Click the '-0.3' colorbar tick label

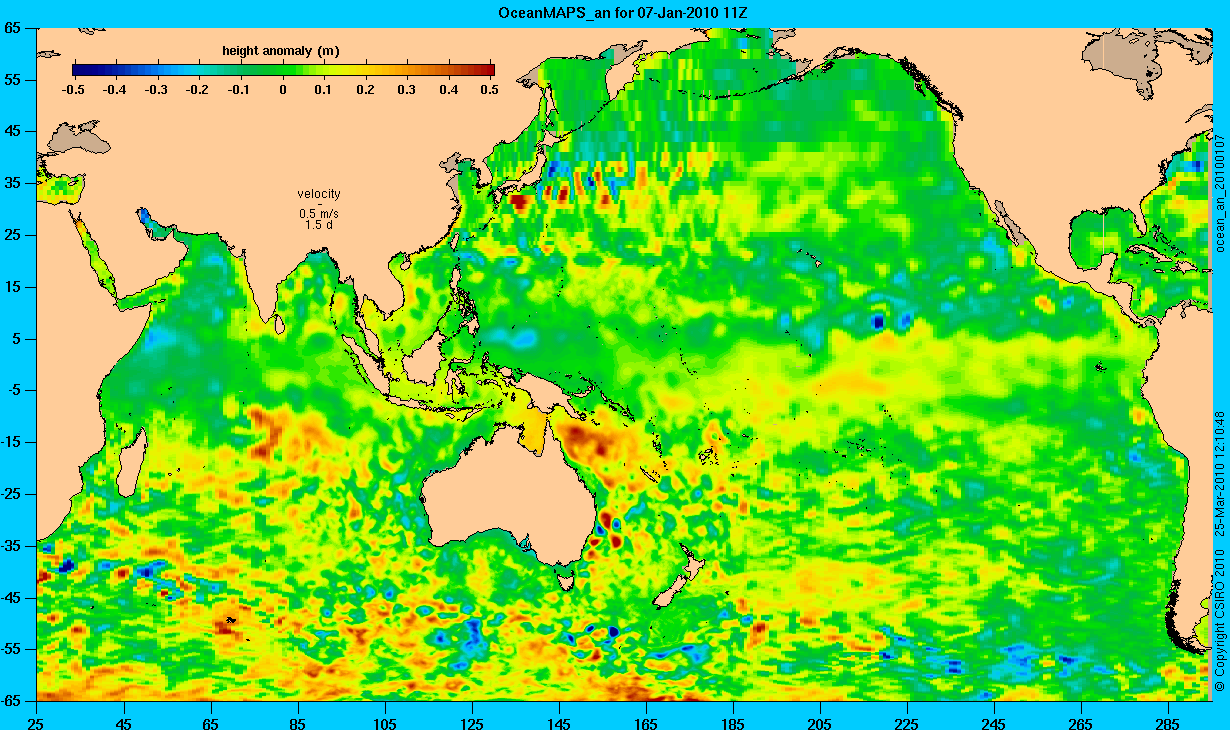157,90
